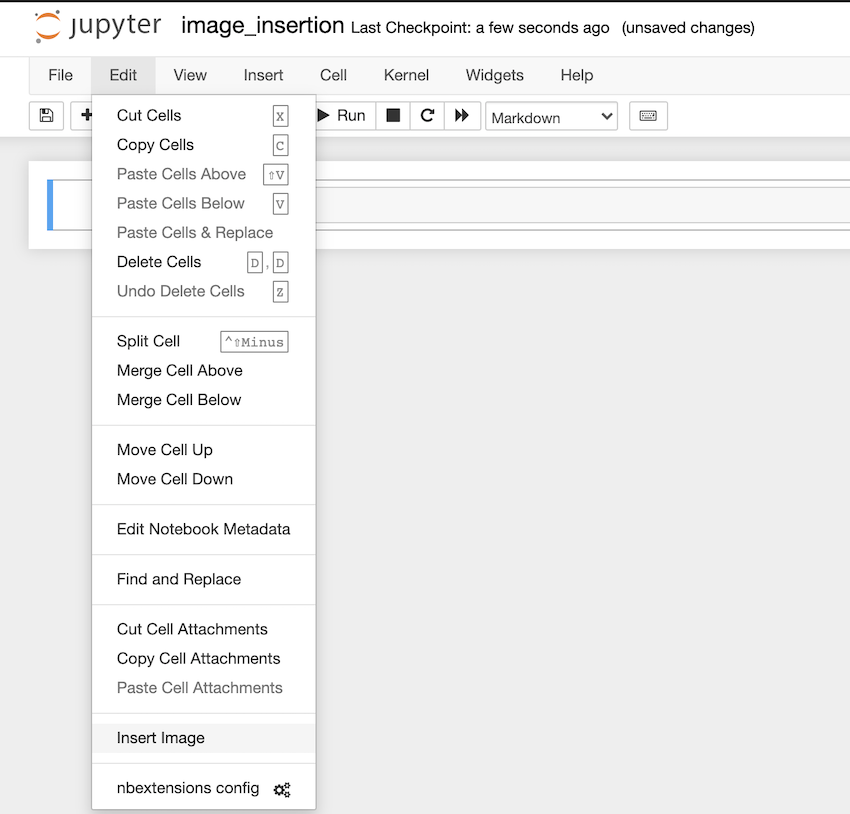
Task: Open the Insert menu
Action: click(263, 75)
